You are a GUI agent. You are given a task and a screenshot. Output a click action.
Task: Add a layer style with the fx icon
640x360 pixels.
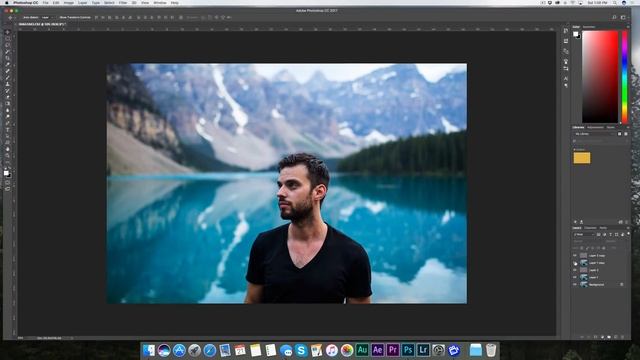(x=589, y=337)
